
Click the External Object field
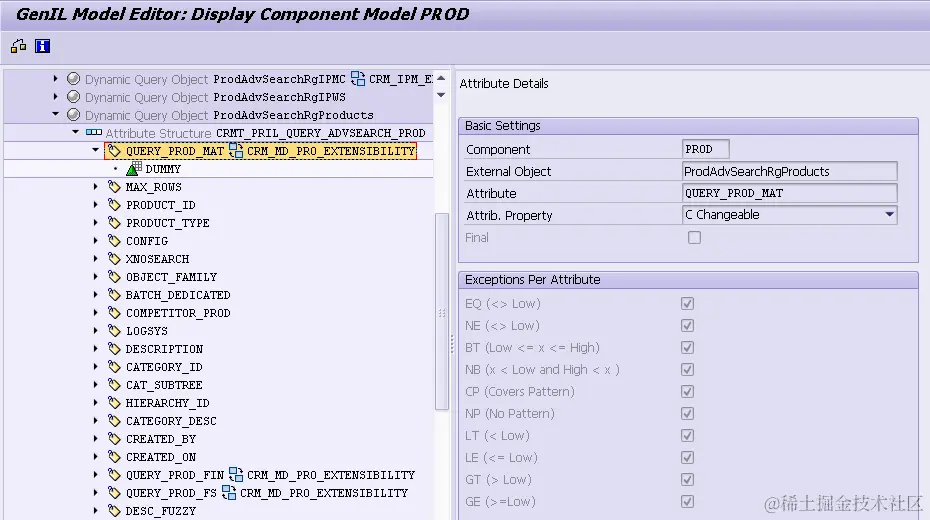click(789, 171)
